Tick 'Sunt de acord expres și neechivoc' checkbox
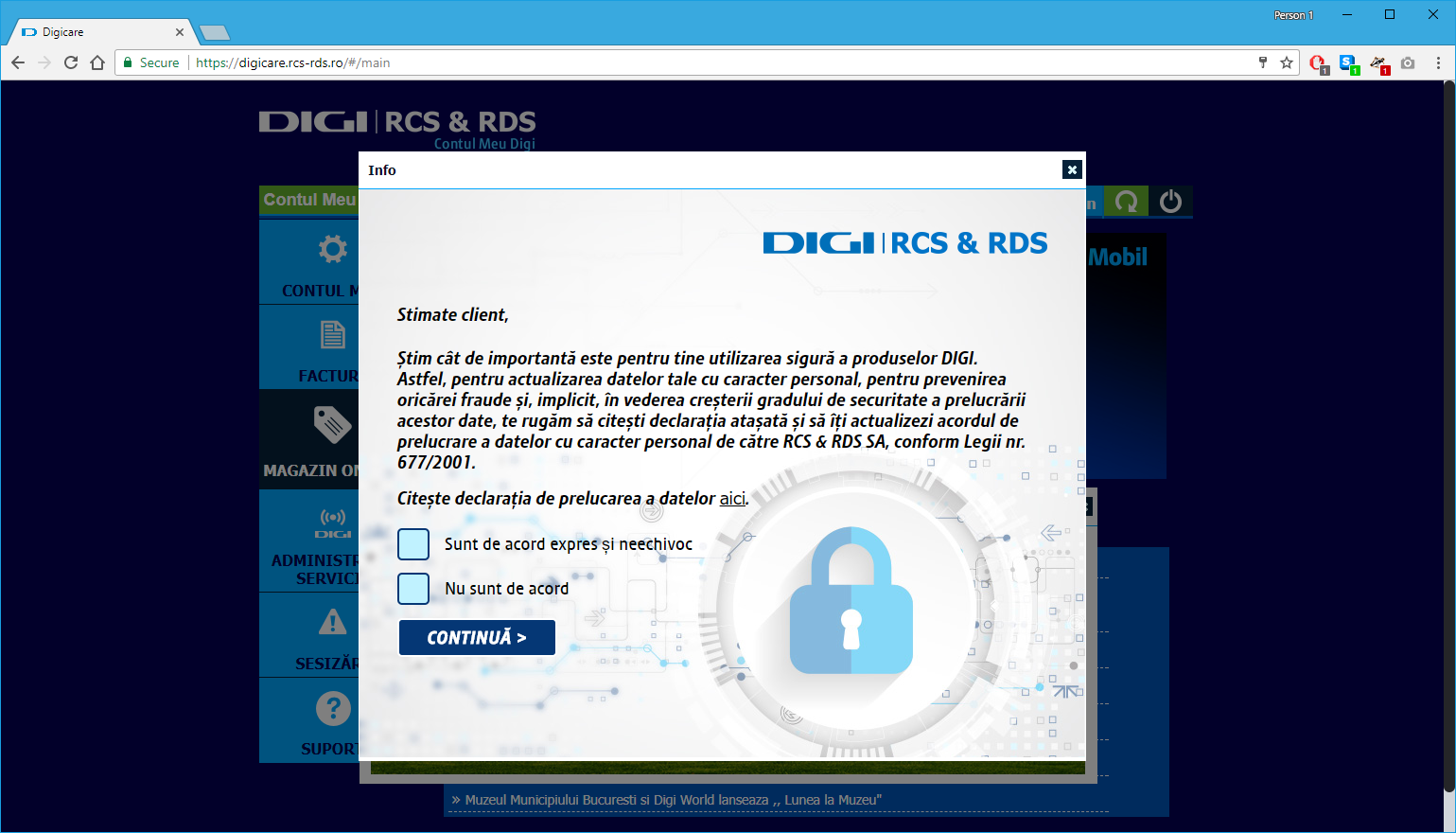This screenshot has height=833, width=1456. (413, 544)
